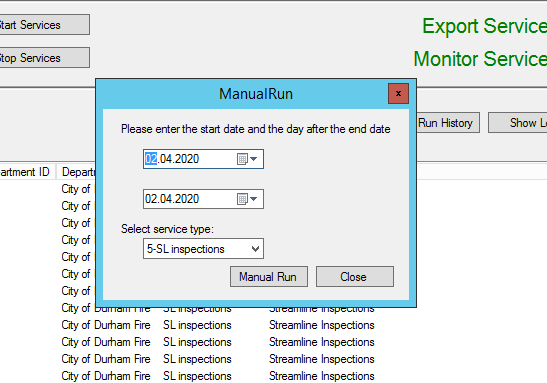Click the end date field text
The image size is (547, 383).
172,199
